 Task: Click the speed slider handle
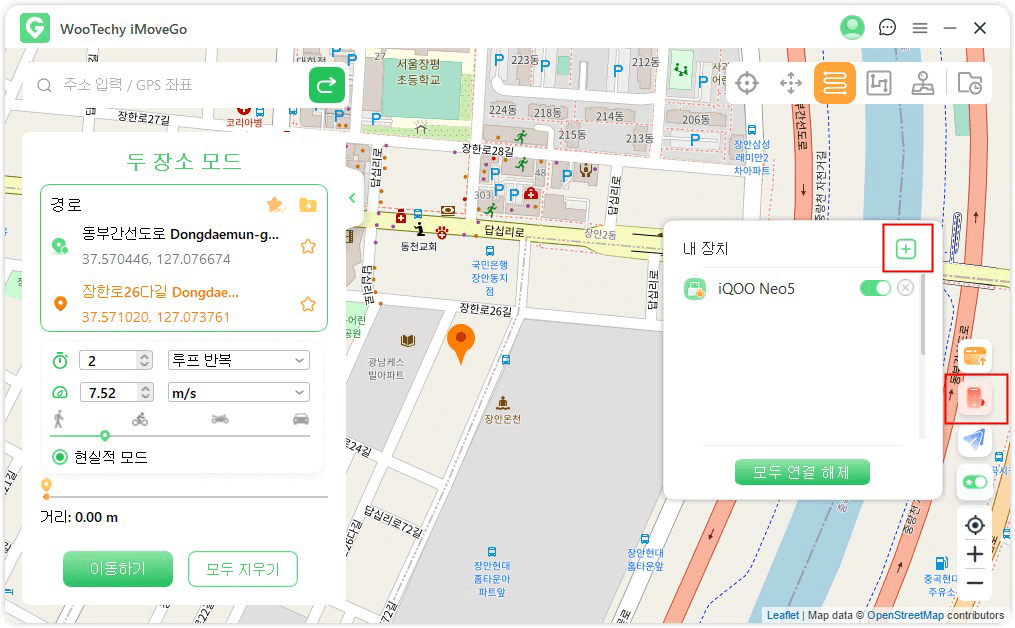click(x=105, y=435)
